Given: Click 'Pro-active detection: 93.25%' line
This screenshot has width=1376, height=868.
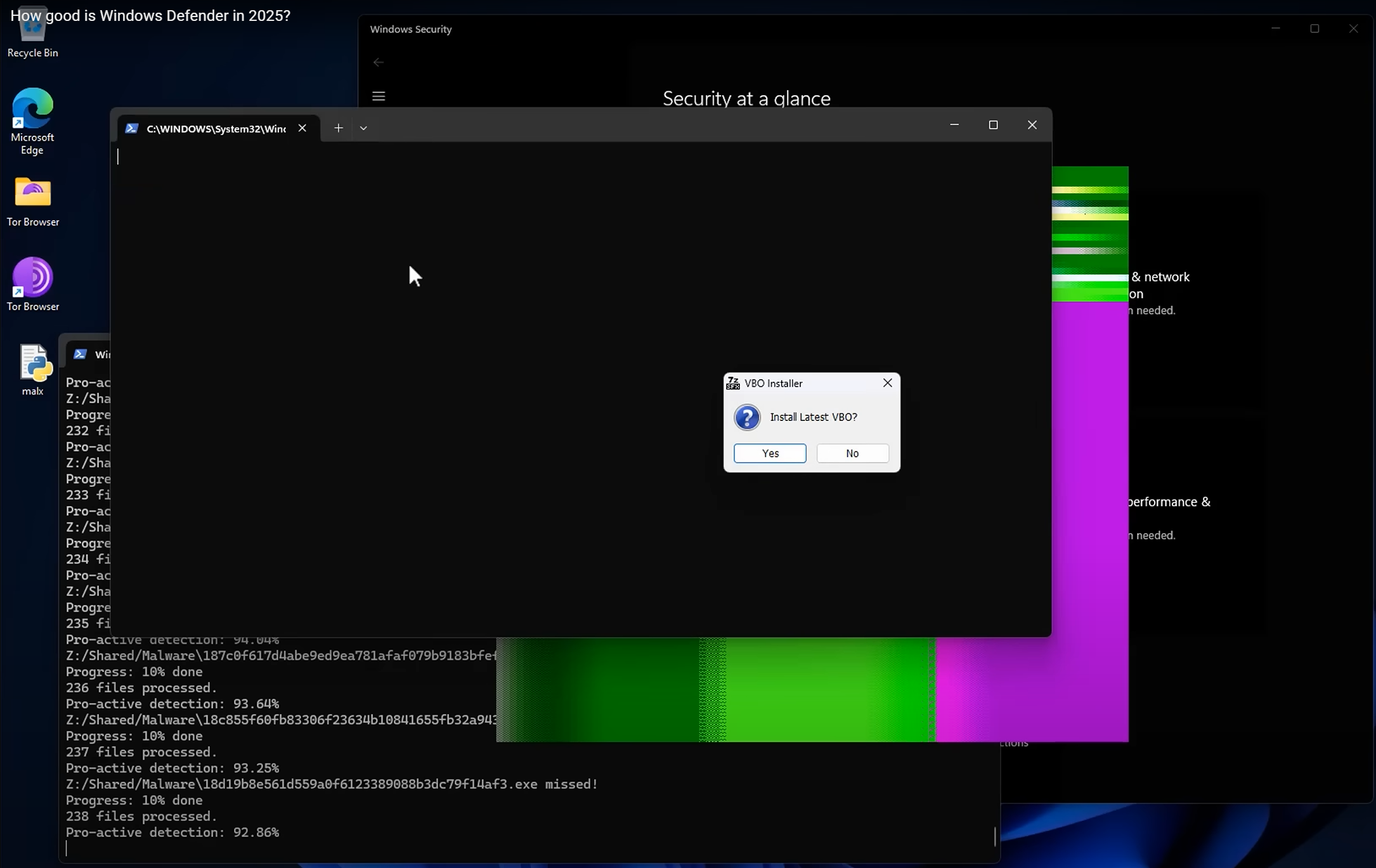Looking at the screenshot, I should (x=172, y=768).
